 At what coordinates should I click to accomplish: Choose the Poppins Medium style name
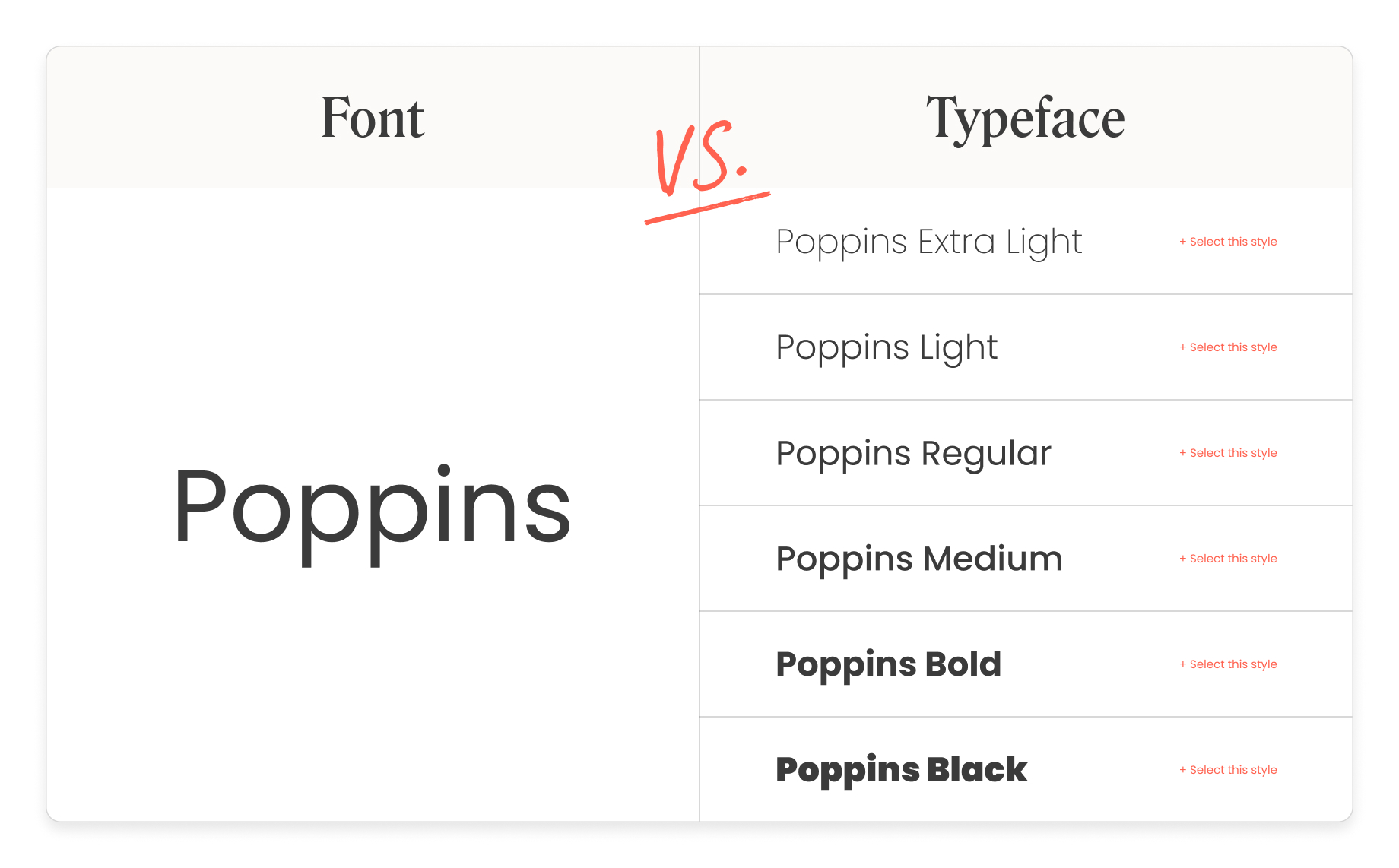[x=919, y=559]
